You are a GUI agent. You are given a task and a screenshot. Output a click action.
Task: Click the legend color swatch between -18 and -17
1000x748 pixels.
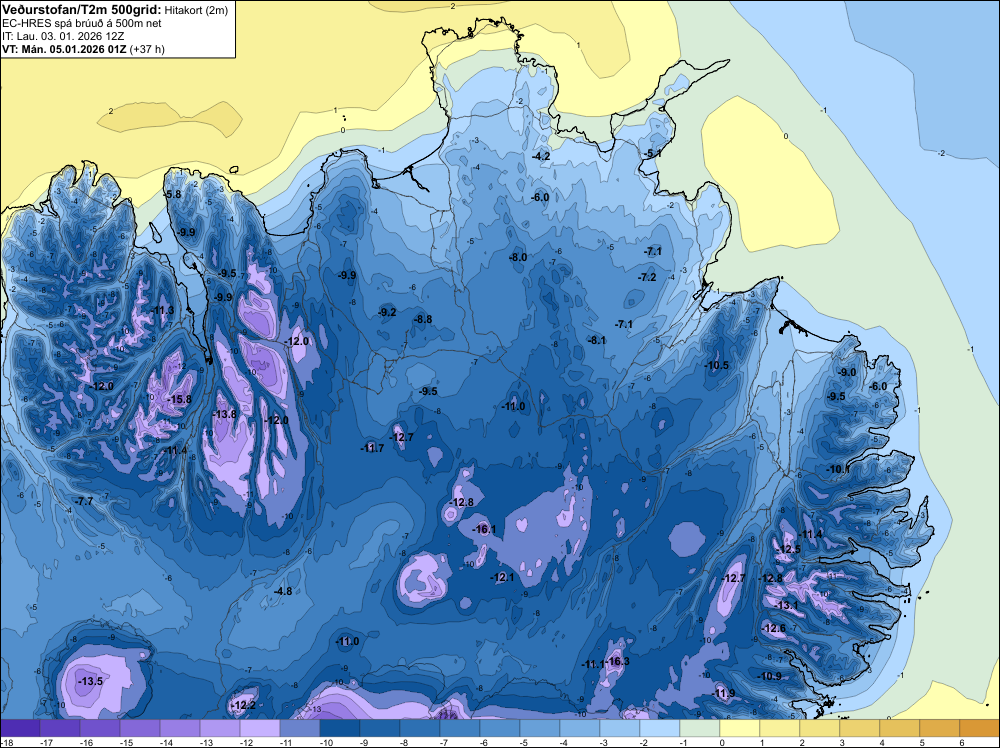pos(20,728)
